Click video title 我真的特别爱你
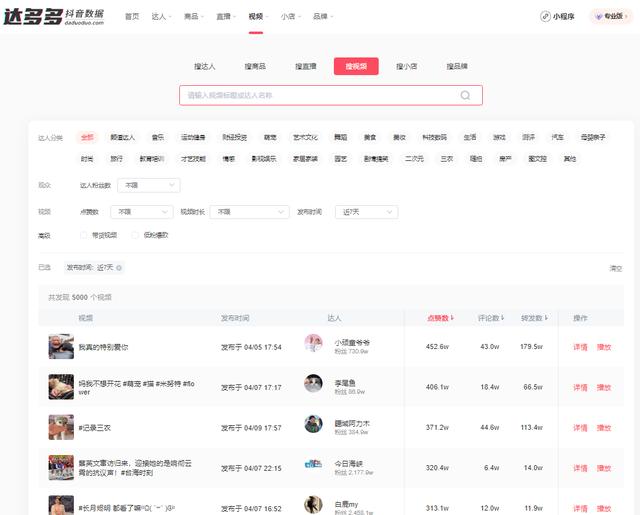Viewport: 640px width, 515px height. (103, 347)
